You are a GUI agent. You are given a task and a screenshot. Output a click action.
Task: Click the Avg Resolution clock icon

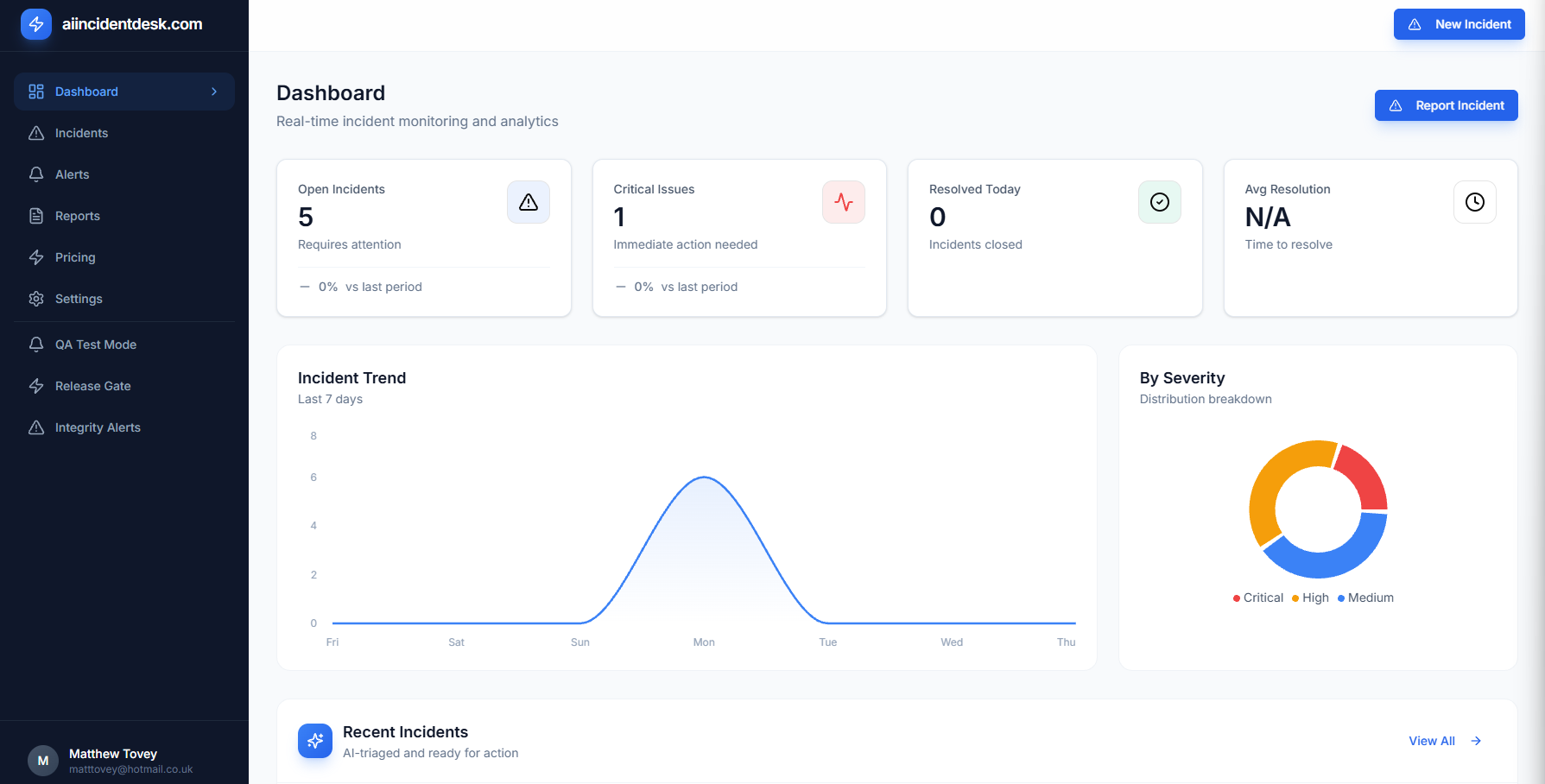click(1475, 202)
